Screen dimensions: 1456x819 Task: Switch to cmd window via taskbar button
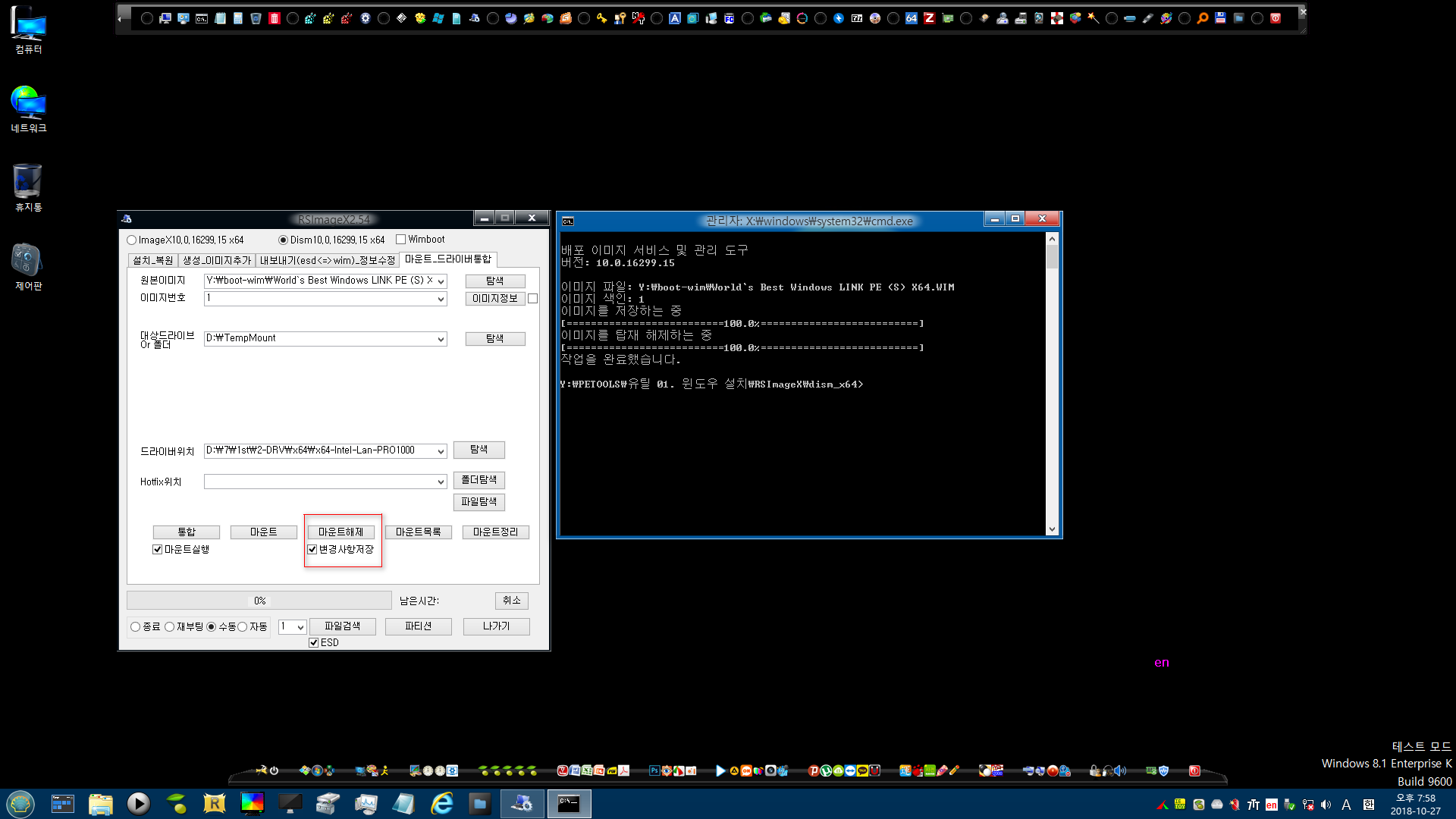tap(569, 803)
